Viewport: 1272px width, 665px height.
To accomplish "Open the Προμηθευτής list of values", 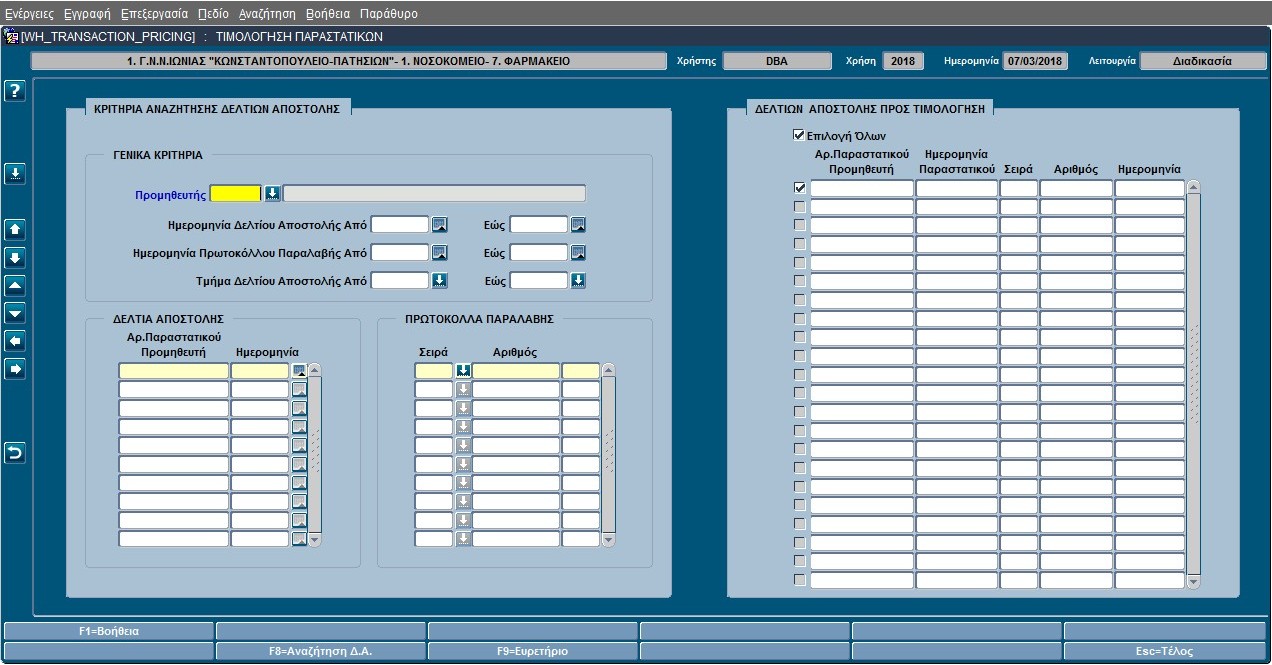I will (272, 194).
